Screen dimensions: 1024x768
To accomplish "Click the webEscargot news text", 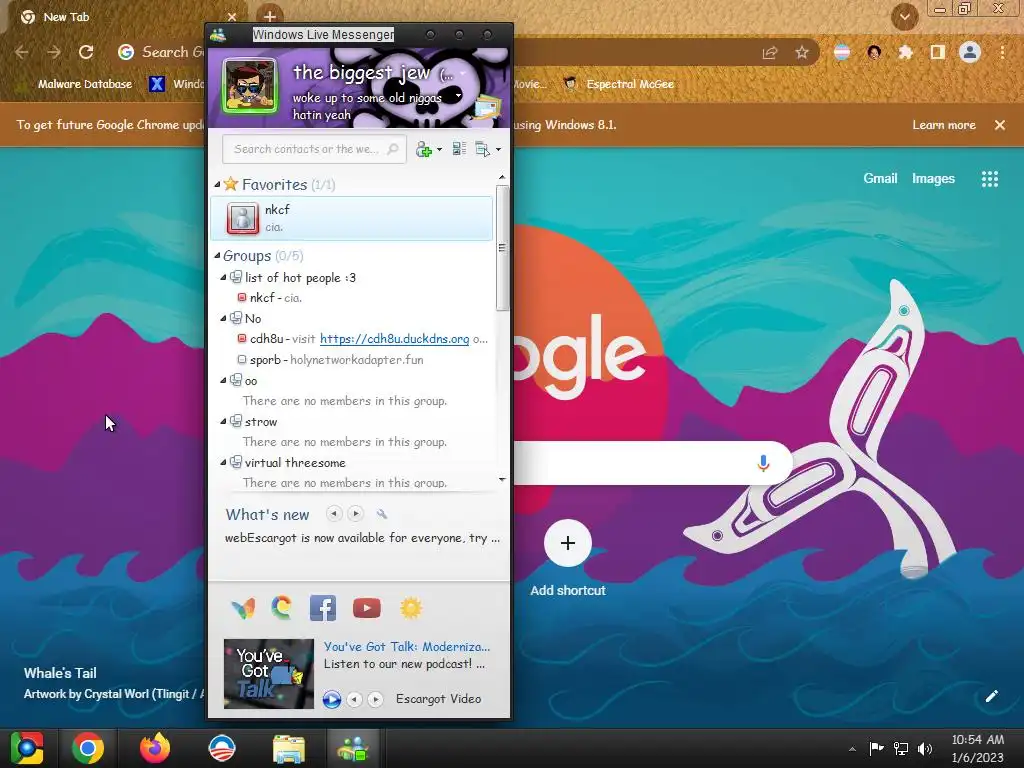I will click(362, 538).
